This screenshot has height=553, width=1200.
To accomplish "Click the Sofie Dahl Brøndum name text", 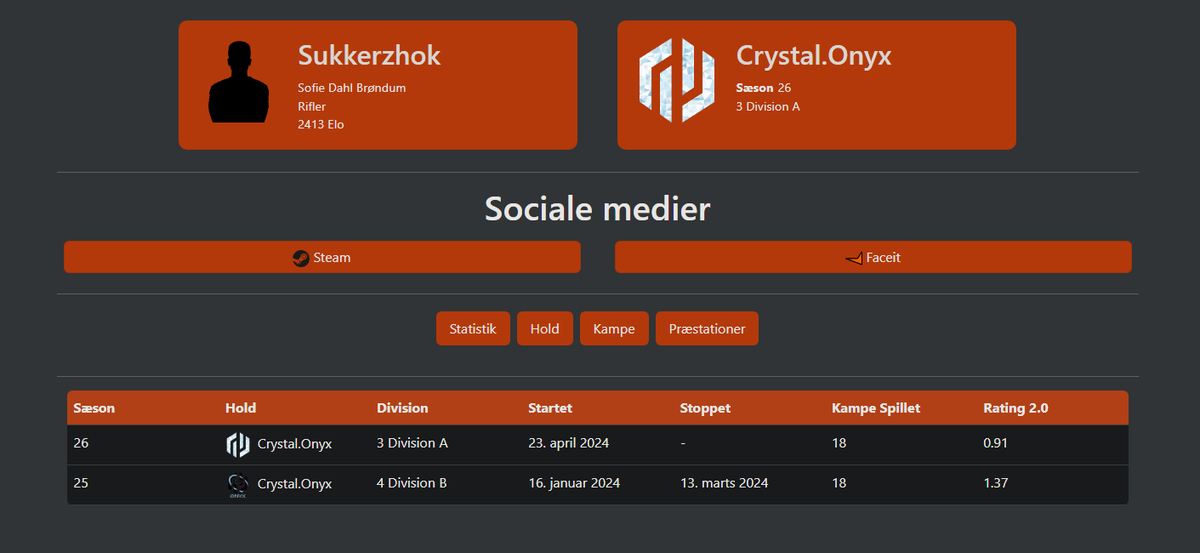I will pos(352,88).
